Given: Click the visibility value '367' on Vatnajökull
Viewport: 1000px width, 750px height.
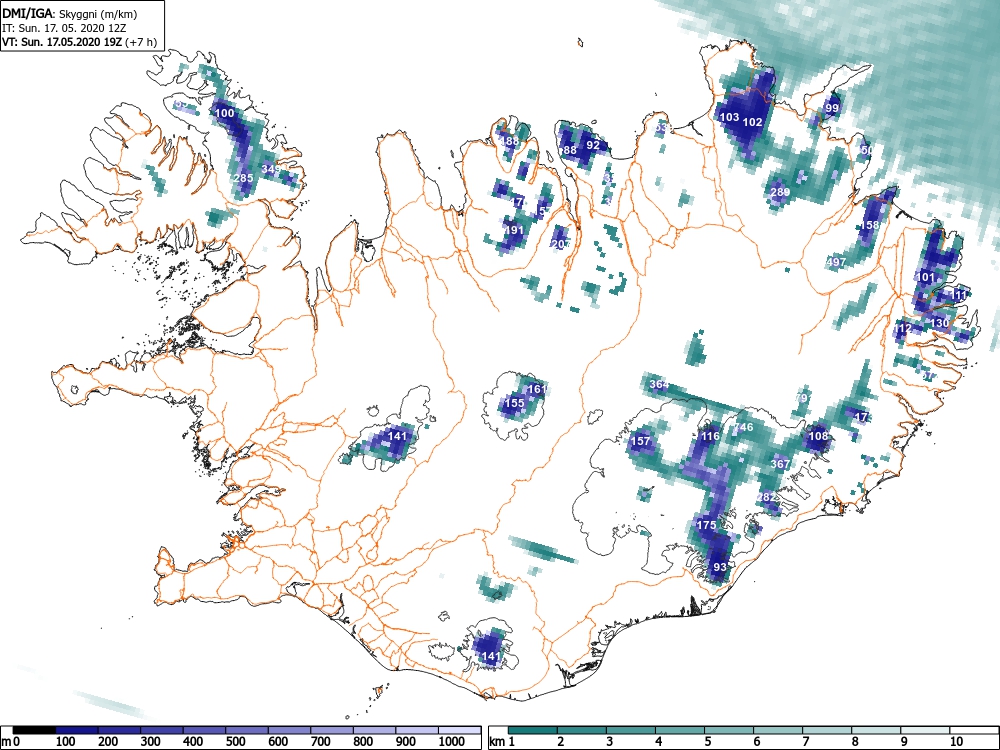Looking at the screenshot, I should click(x=780, y=464).
